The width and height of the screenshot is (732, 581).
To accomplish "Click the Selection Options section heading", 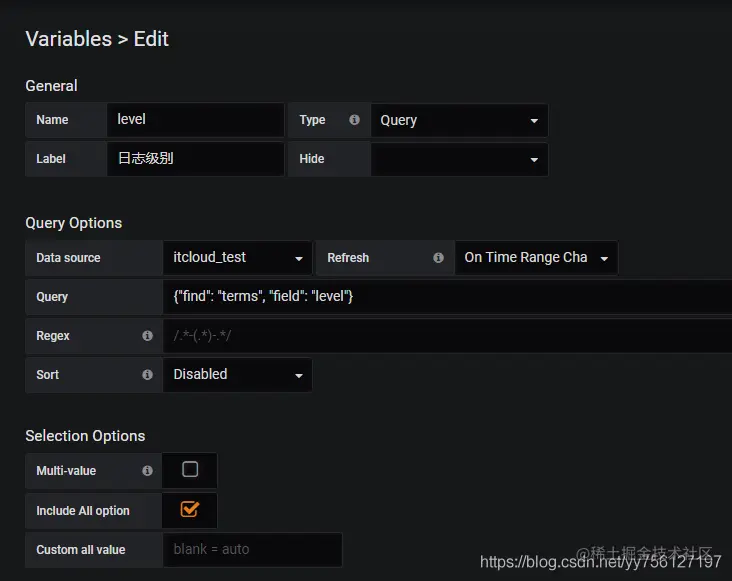I will point(85,436).
